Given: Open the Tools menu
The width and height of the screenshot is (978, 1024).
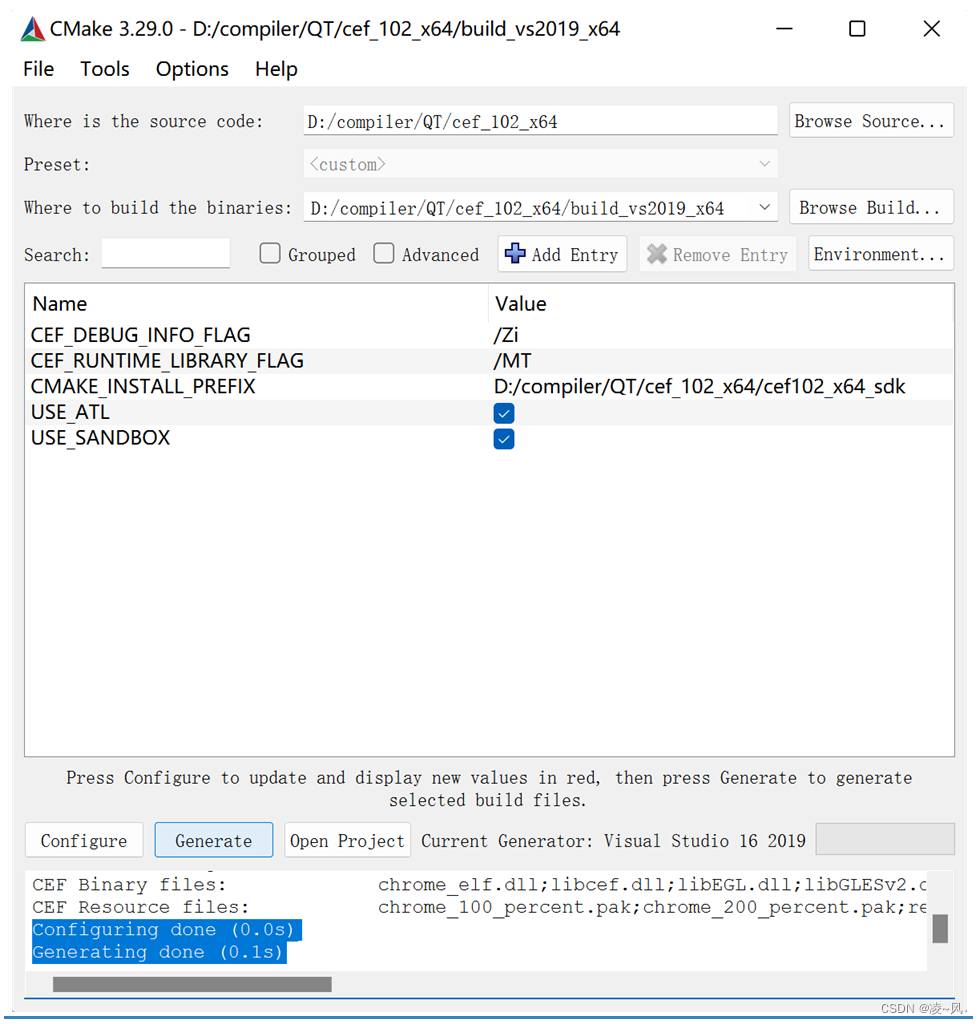Looking at the screenshot, I should [x=104, y=69].
